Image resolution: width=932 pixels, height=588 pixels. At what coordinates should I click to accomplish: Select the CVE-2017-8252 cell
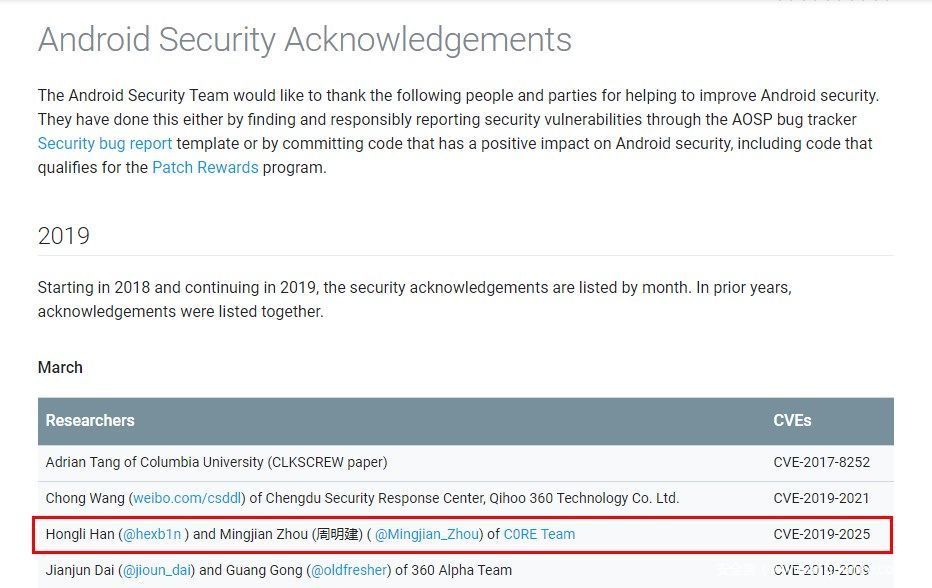[821, 462]
